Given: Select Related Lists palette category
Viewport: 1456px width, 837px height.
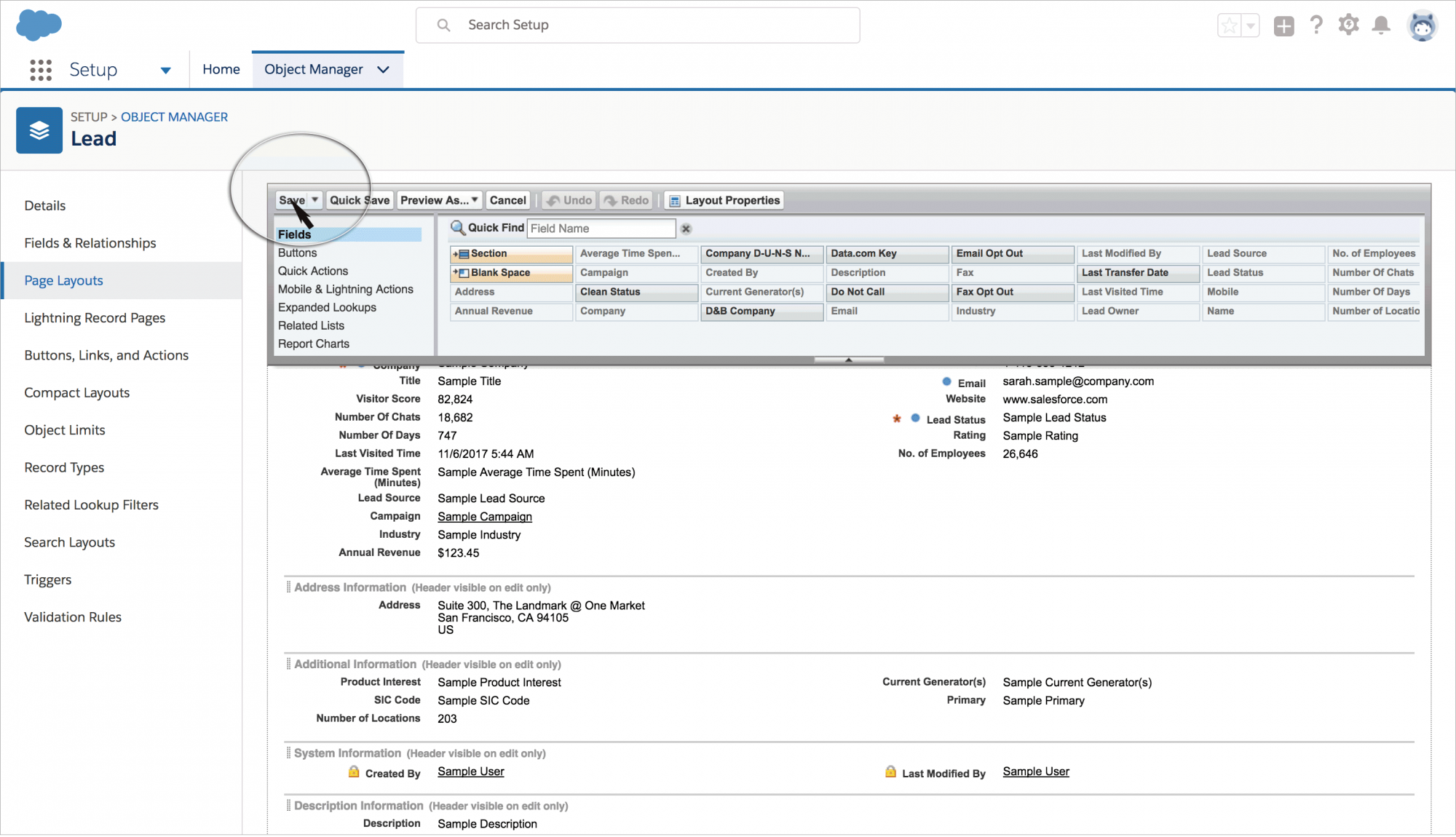Looking at the screenshot, I should [311, 325].
